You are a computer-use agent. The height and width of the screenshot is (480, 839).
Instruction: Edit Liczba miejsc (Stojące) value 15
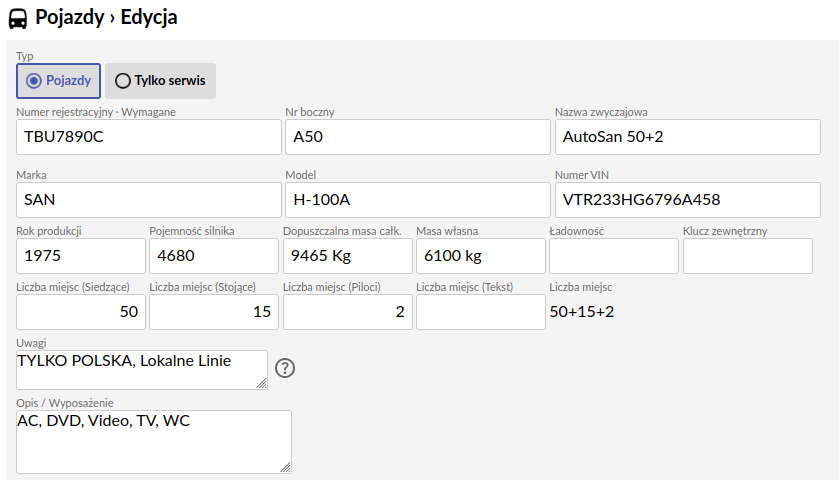coord(214,312)
